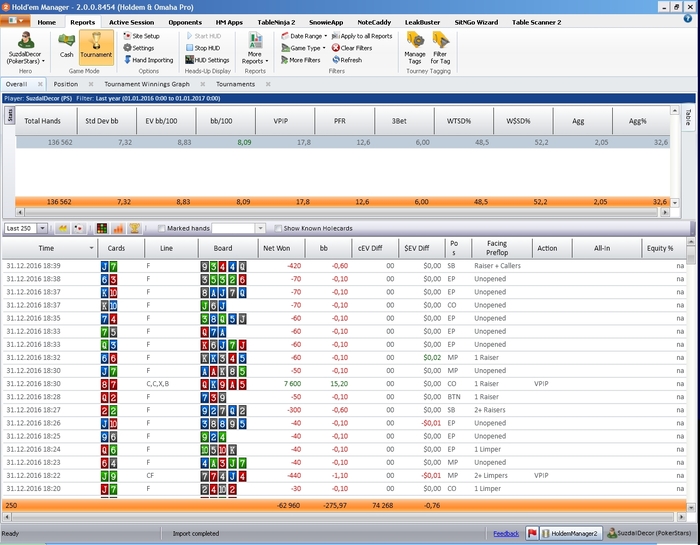700x545 pixels.
Task: Open the Time column sort dropdown arrow
Action: [x=92, y=248]
